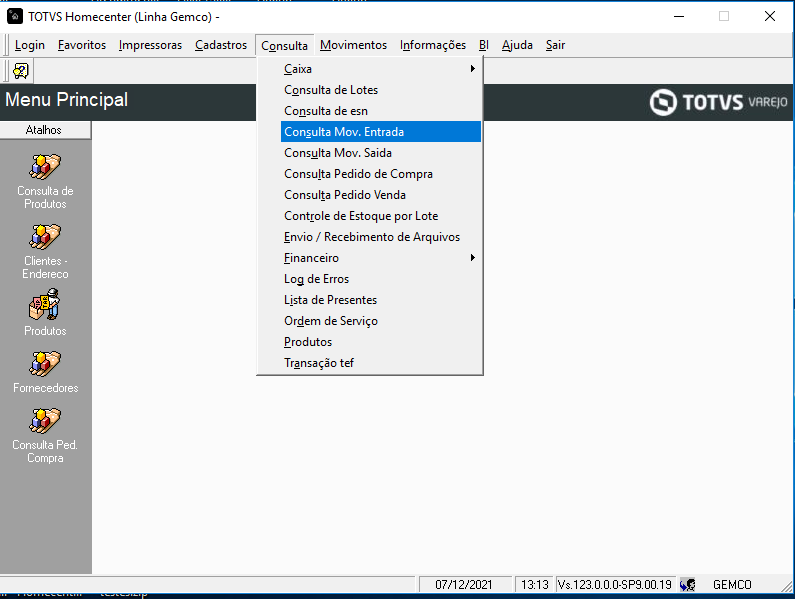This screenshot has height=599, width=795.
Task: Select Consulta de esn
Action: [380, 111]
